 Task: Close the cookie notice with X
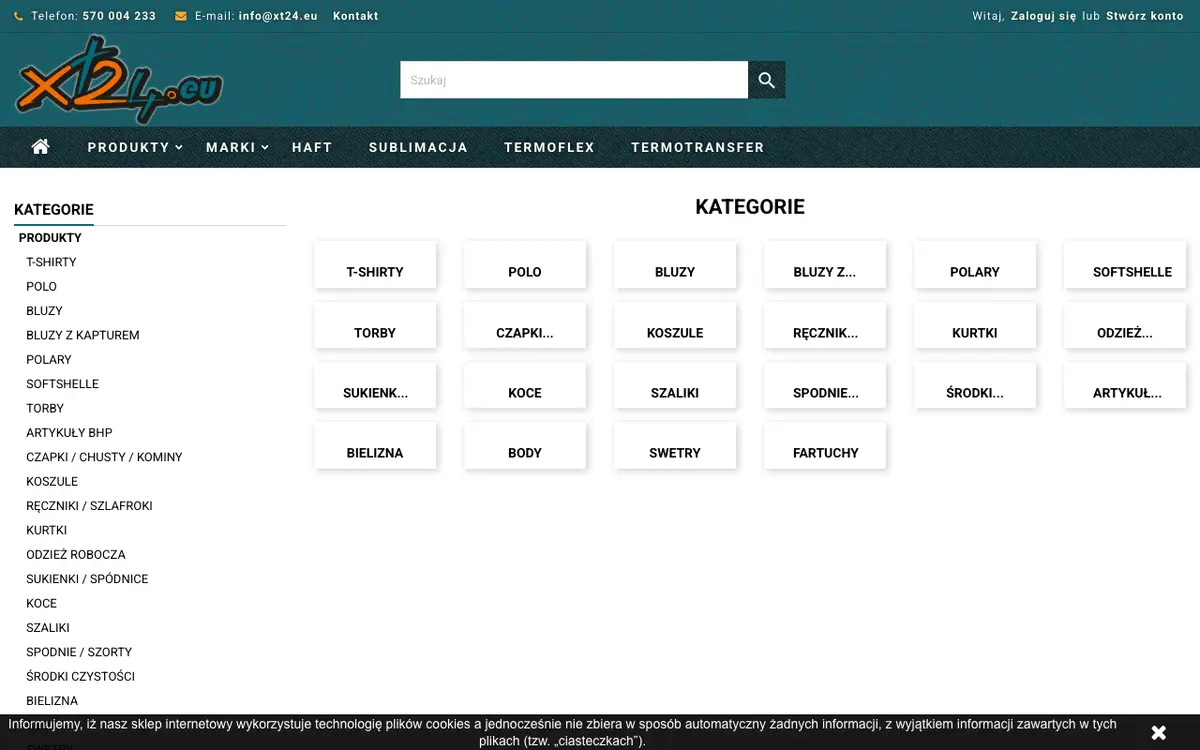[x=1158, y=733]
